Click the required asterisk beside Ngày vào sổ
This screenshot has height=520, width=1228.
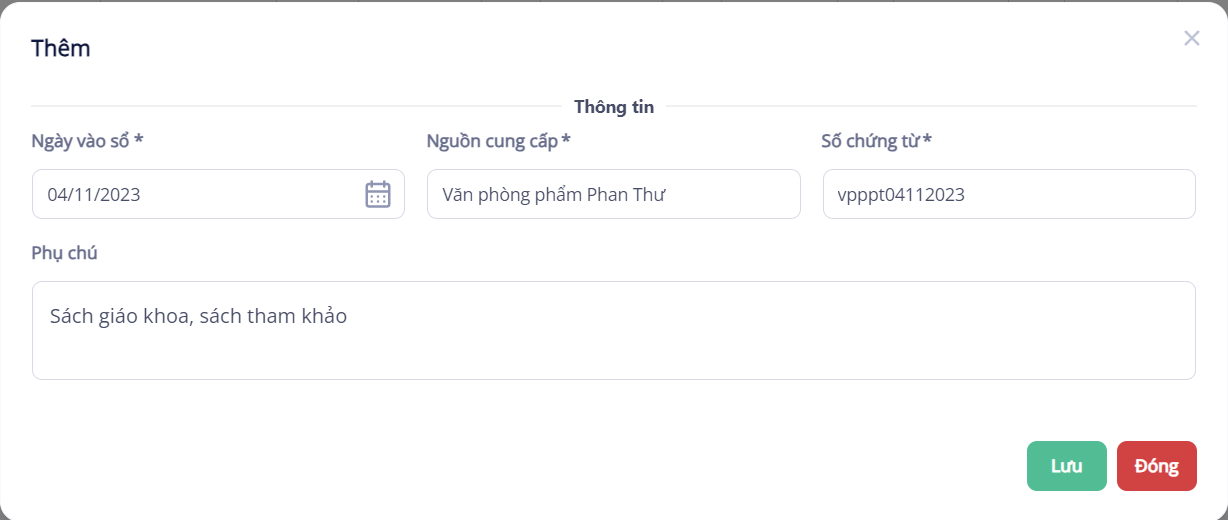139,140
